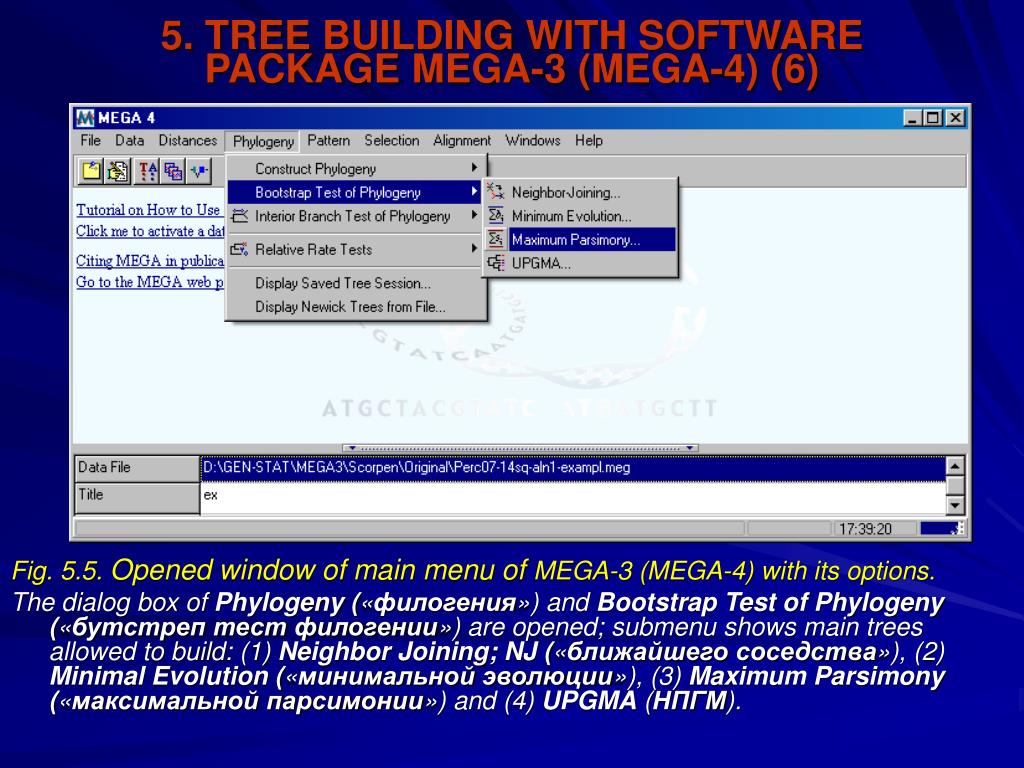The width and height of the screenshot is (1024, 768).
Task: Click the Title field containing 'ex'
Action: point(573,496)
